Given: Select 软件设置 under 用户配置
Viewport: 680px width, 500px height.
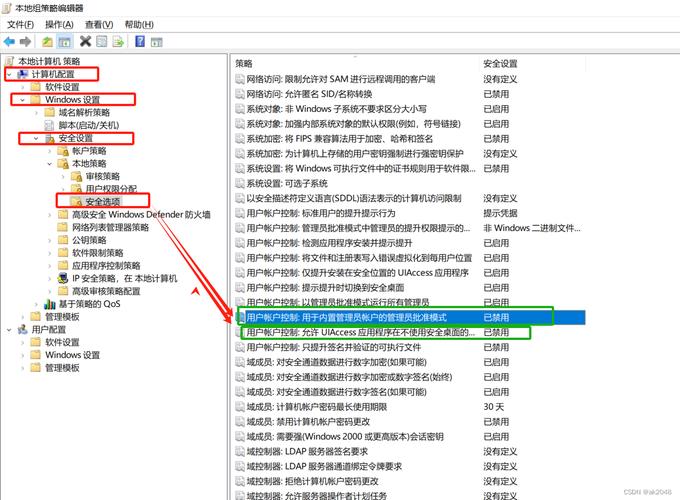Looking at the screenshot, I should (x=62, y=342).
